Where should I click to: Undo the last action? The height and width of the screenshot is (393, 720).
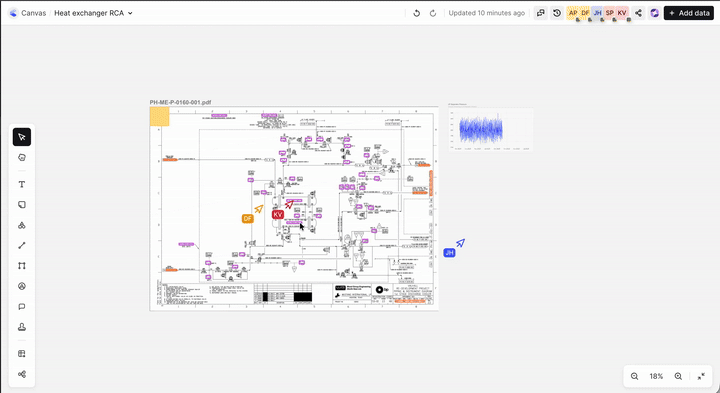click(416, 13)
